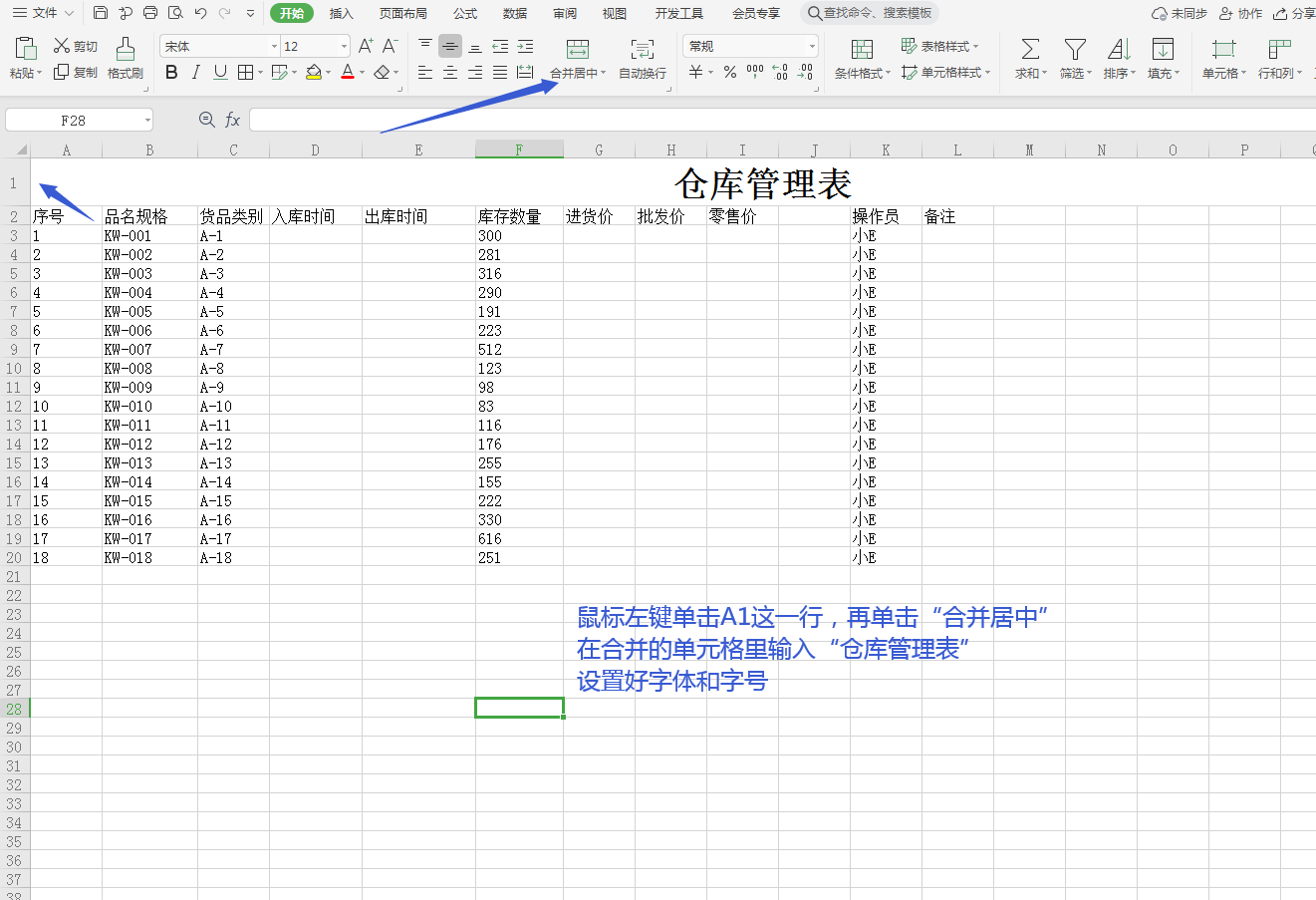Click the fill color bucket
The image size is (1316, 900).
(x=314, y=73)
